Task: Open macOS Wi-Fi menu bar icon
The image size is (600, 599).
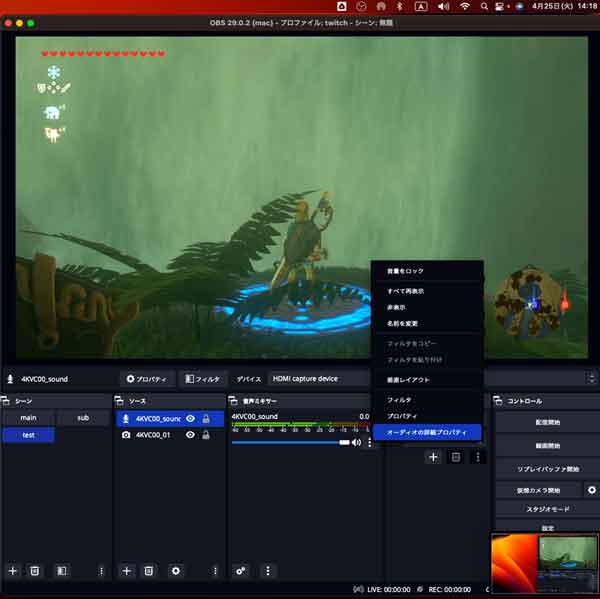Action: pyautogui.click(x=465, y=6)
